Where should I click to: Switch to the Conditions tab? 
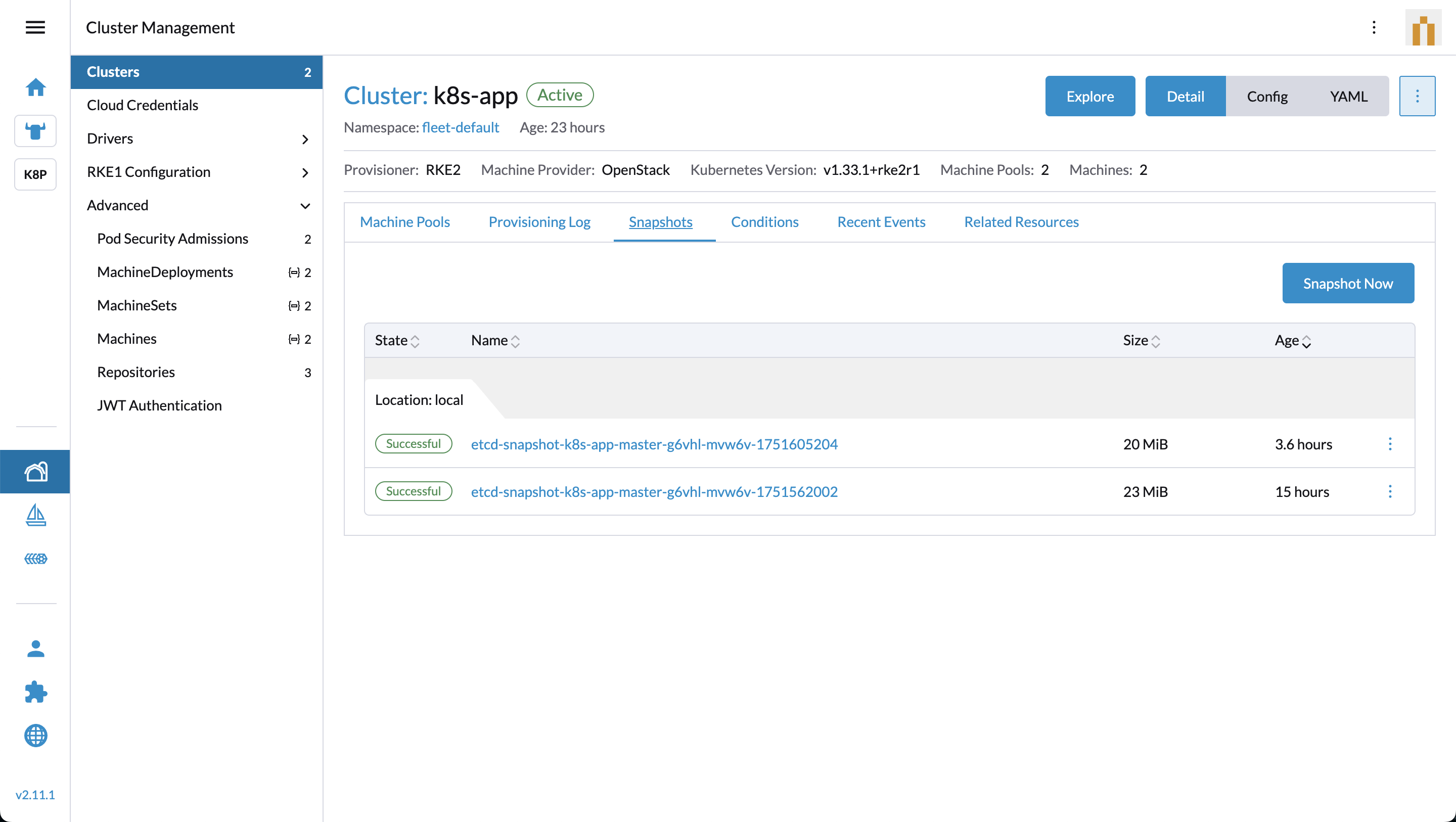coord(764,222)
